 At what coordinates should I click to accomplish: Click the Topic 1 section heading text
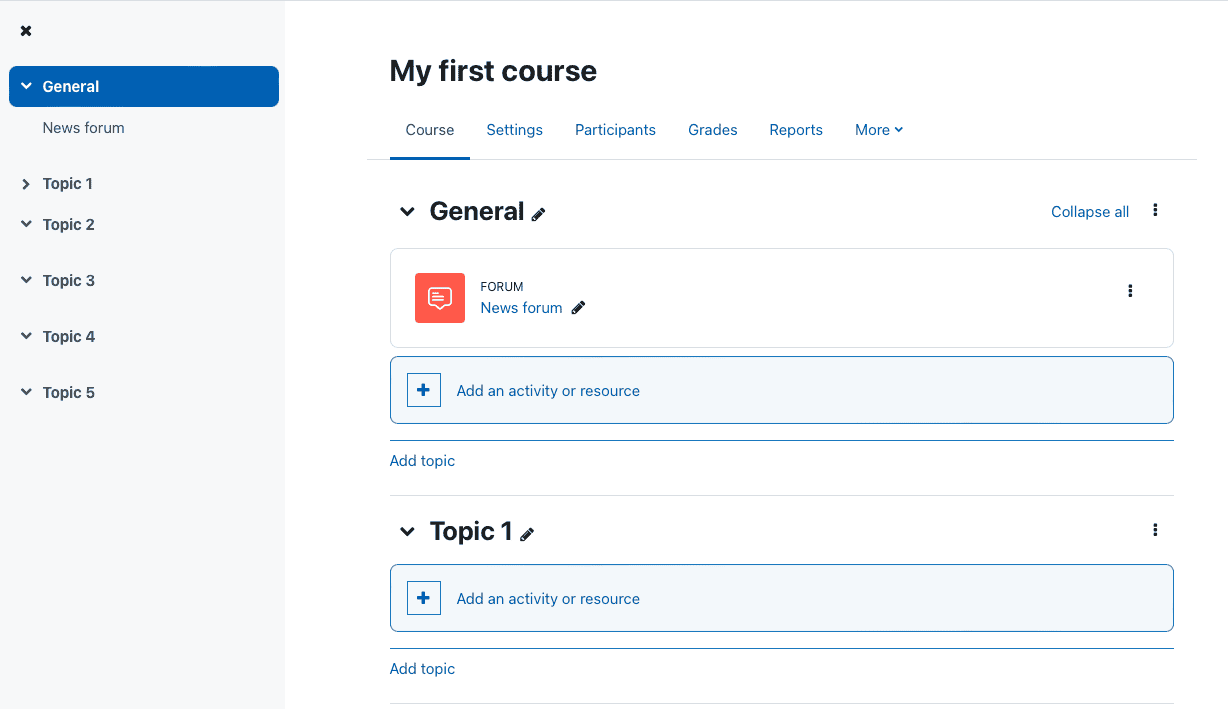click(x=471, y=531)
